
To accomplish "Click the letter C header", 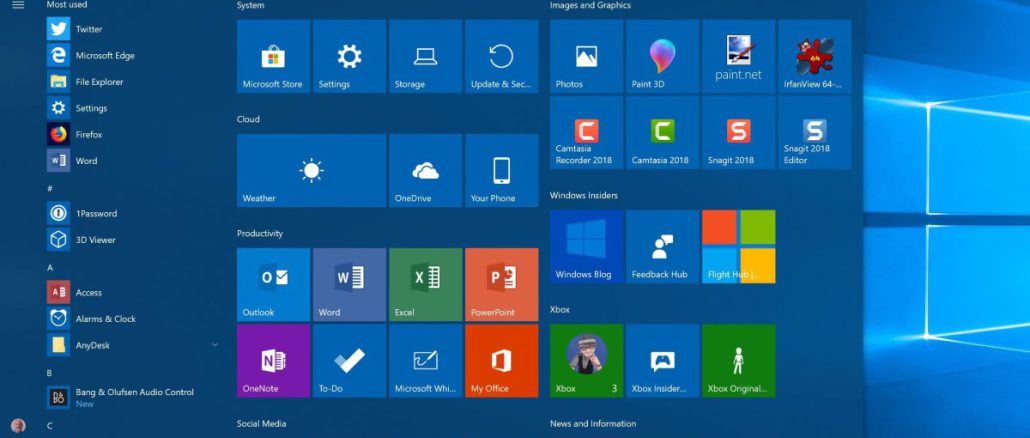I will tap(49, 426).
